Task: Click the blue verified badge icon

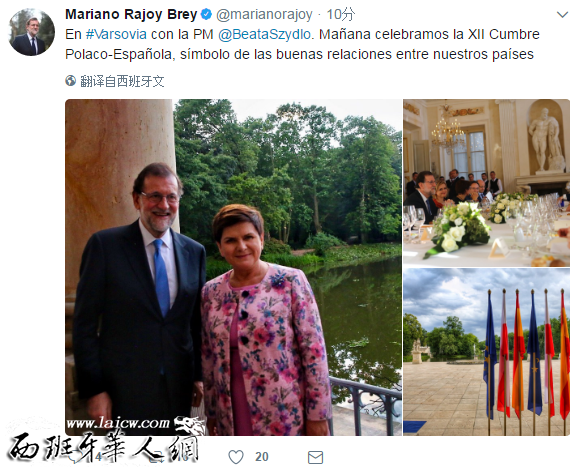Action: click(x=206, y=14)
